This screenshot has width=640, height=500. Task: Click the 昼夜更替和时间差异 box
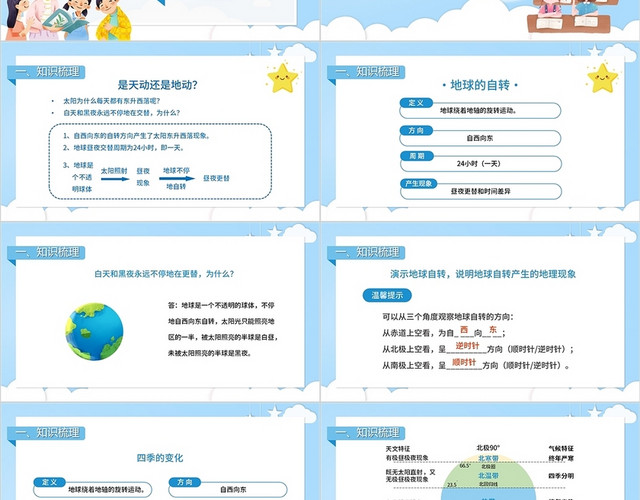point(481,191)
